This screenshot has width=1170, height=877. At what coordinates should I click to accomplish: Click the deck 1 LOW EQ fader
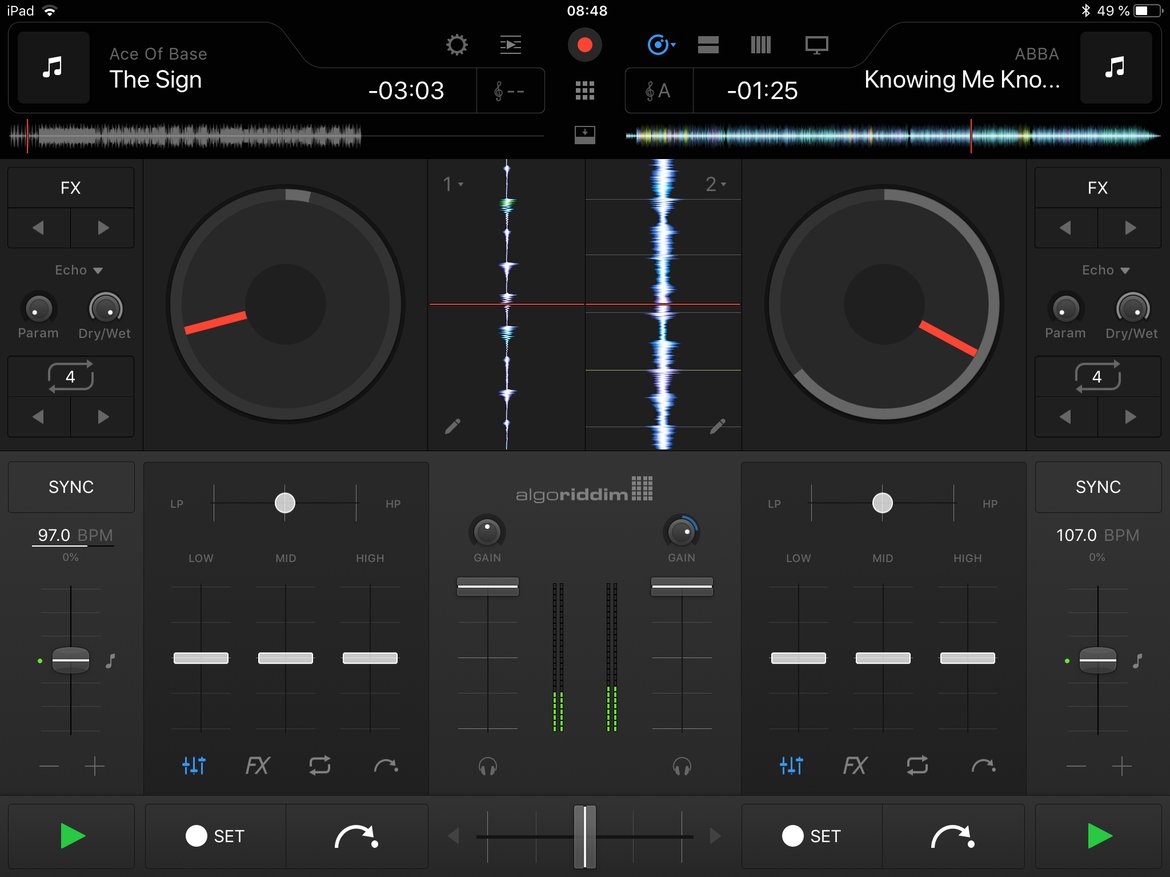[201, 658]
